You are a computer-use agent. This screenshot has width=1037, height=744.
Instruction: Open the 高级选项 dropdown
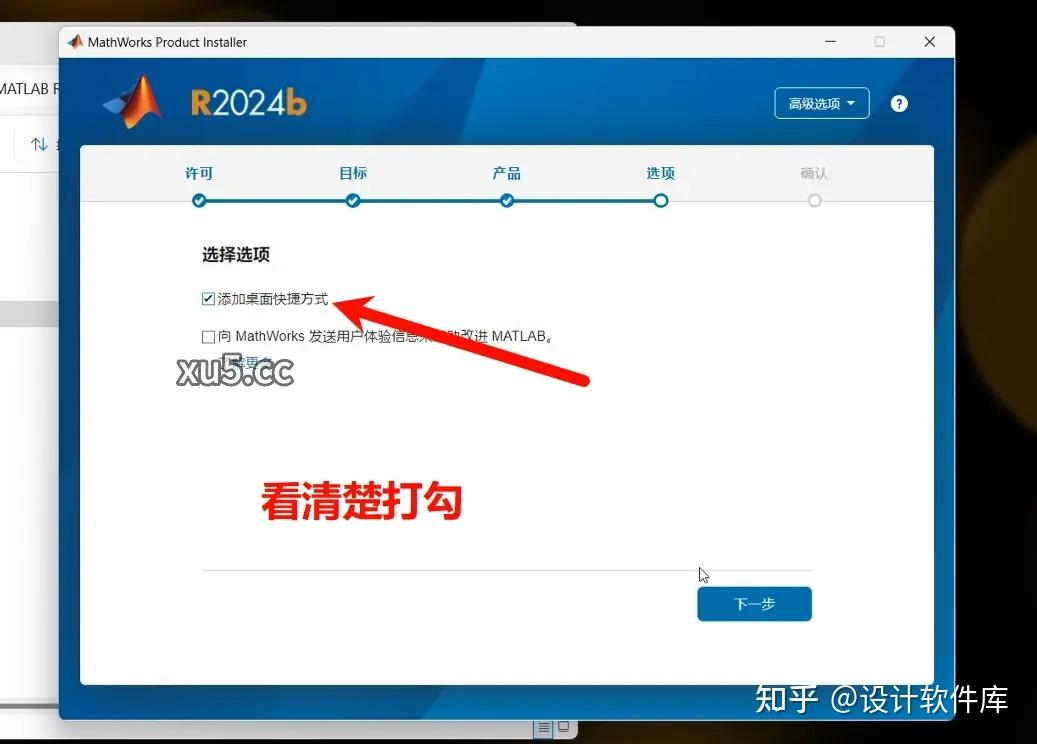coord(821,103)
